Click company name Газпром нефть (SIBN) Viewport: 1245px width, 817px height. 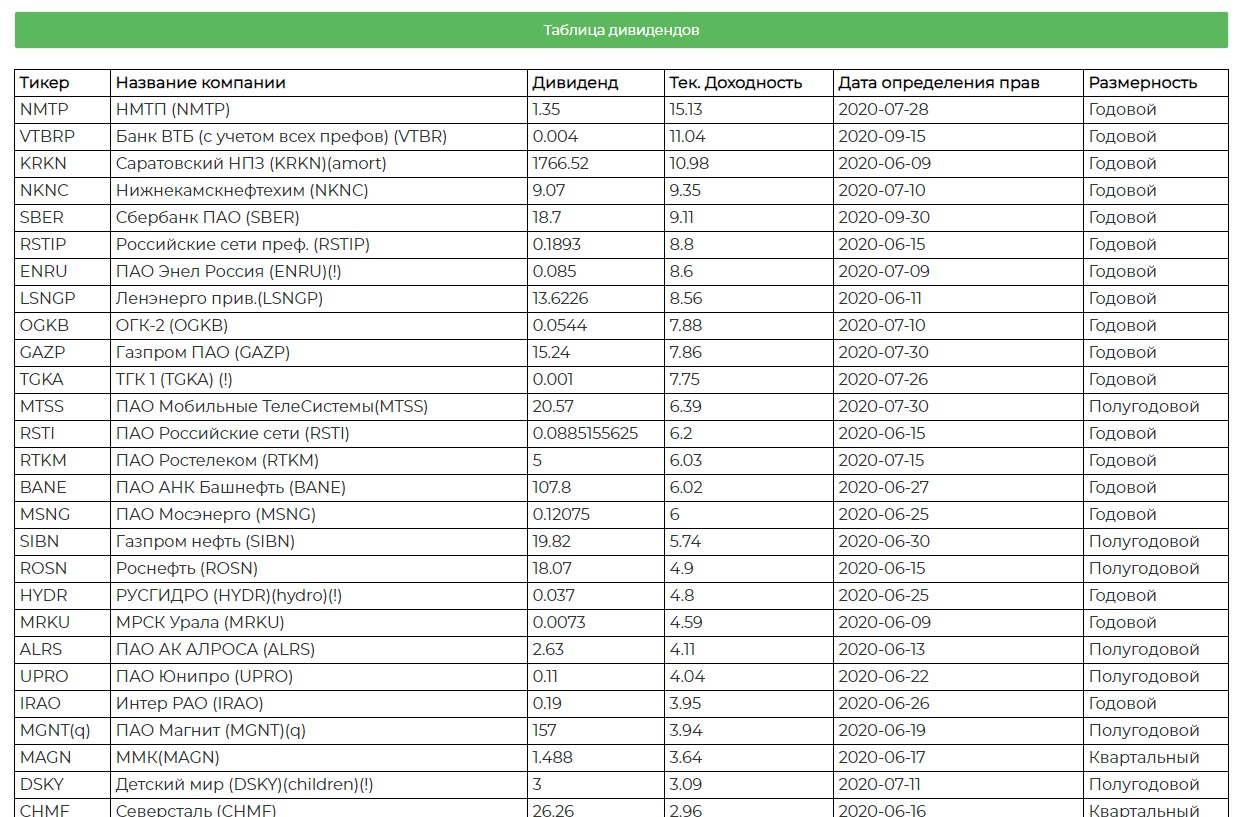point(205,542)
